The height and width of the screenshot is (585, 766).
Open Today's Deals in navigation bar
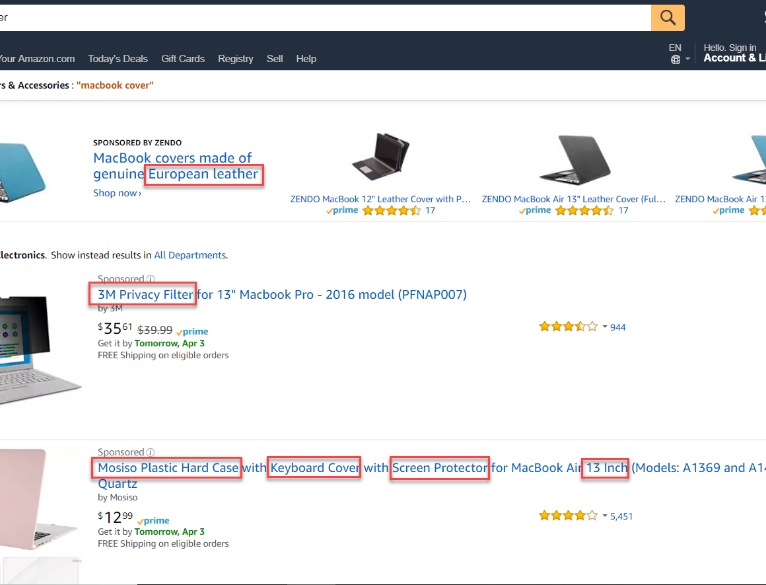point(118,59)
